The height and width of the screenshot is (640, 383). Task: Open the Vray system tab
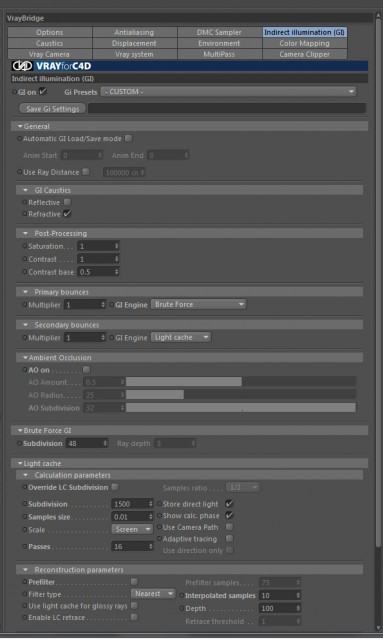click(134, 54)
